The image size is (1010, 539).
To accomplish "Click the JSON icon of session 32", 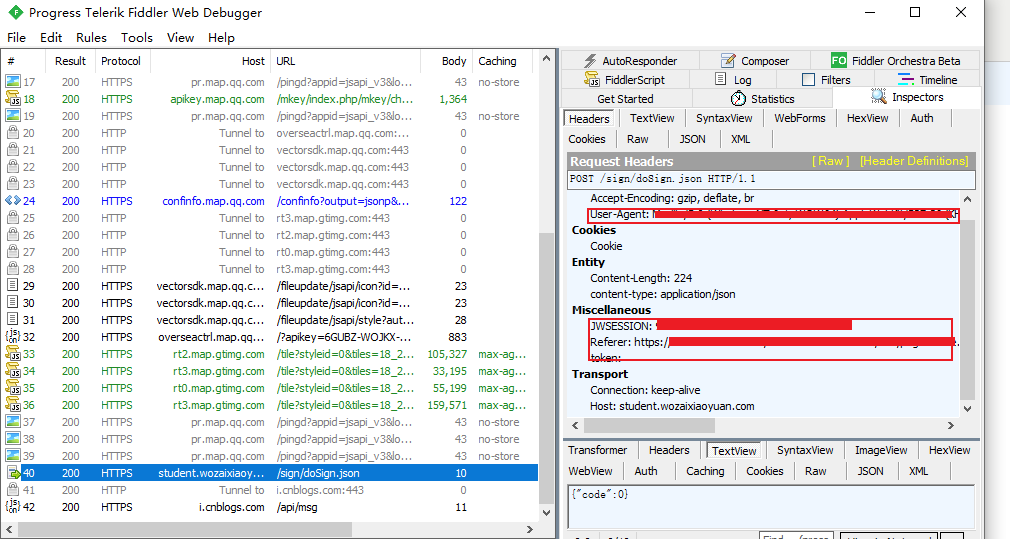I will point(13,337).
